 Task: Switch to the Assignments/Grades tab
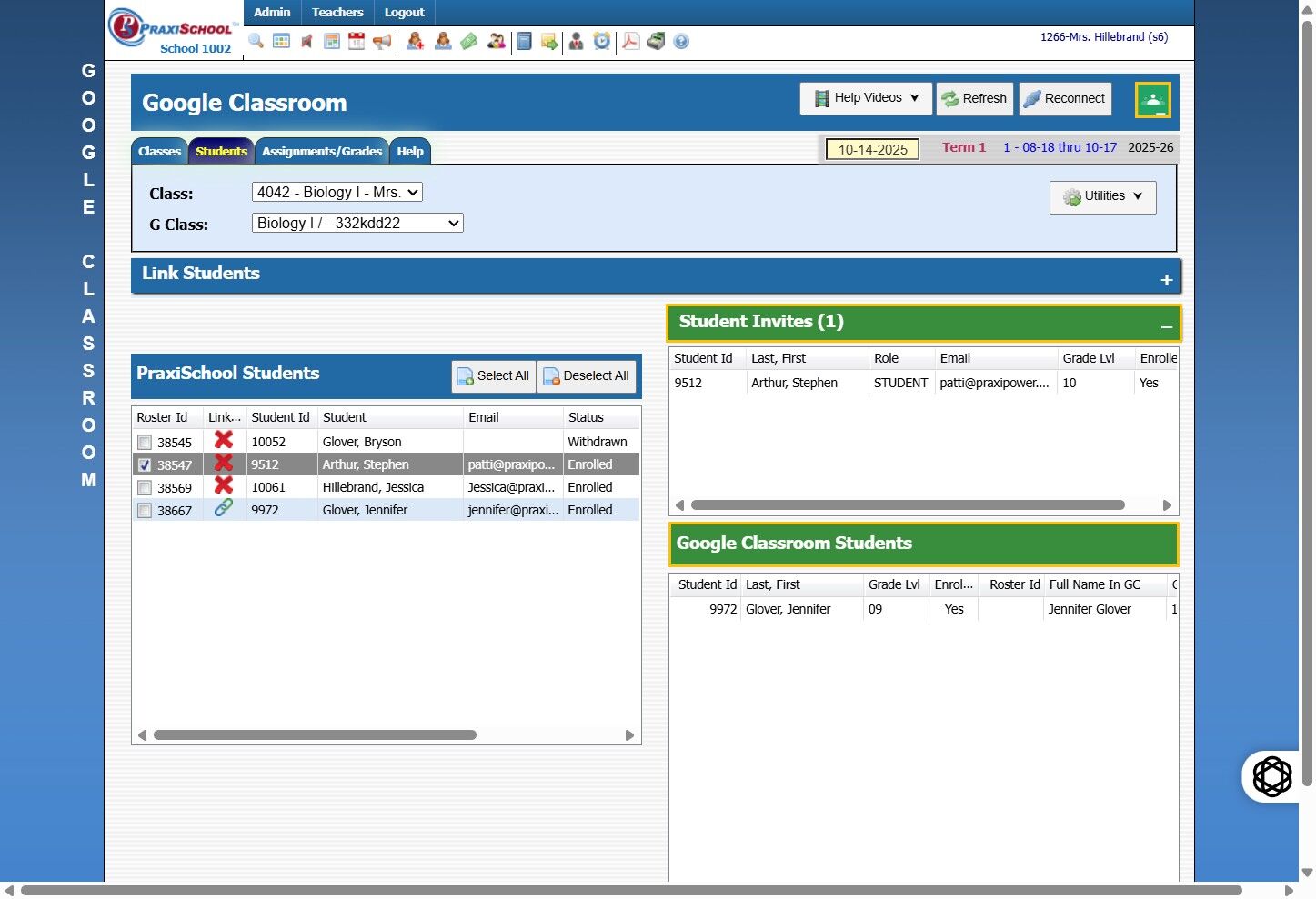point(322,152)
